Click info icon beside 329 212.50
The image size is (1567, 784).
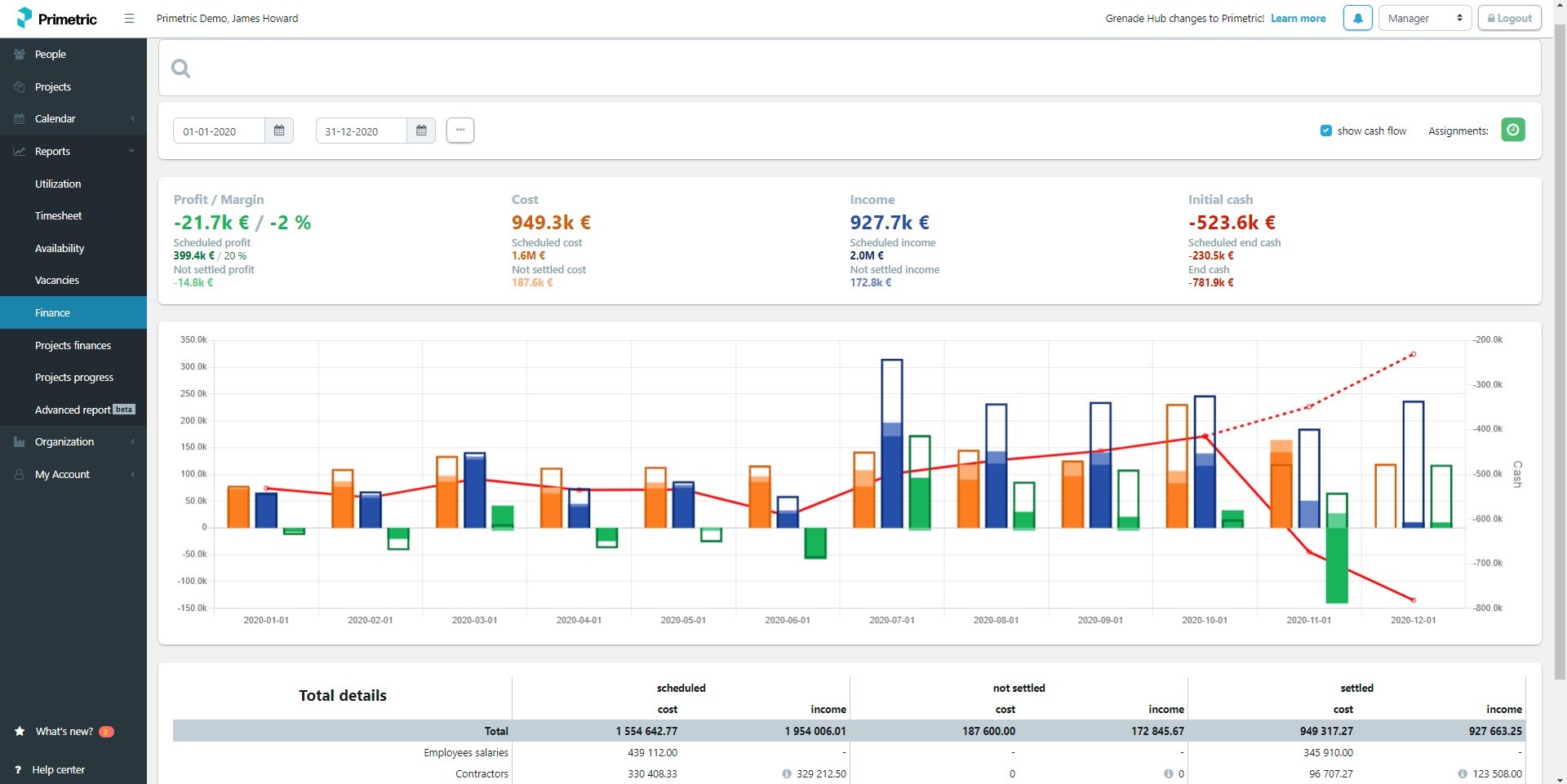787,773
